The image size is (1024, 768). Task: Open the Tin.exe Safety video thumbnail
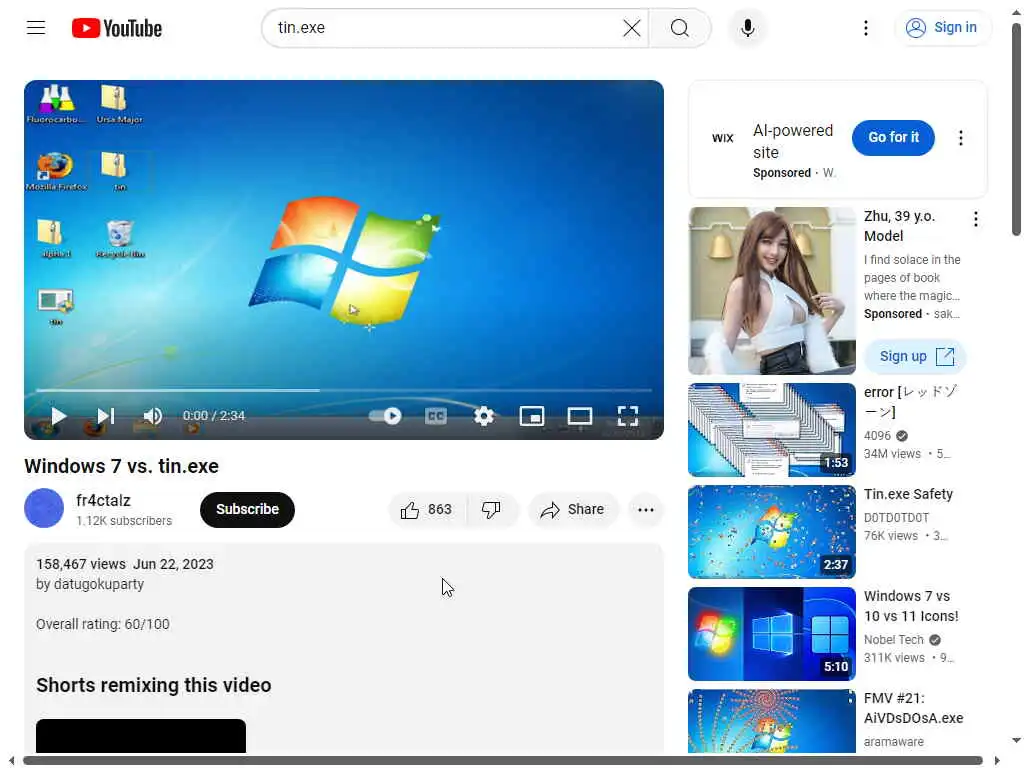[x=771, y=532]
